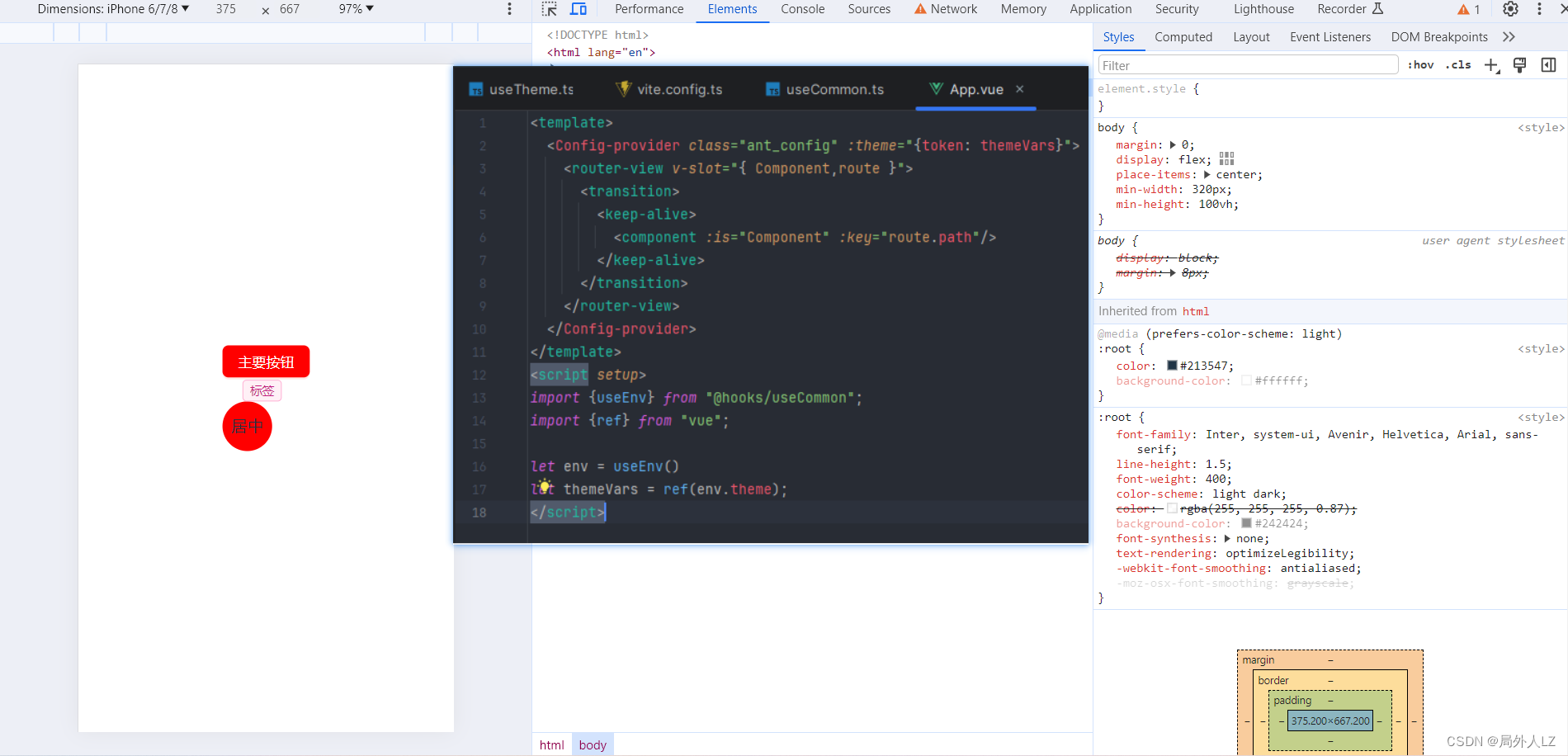Screen dimensions: 1568x756
Task: Click the Network tab warning triangle
Action: (x=920, y=9)
